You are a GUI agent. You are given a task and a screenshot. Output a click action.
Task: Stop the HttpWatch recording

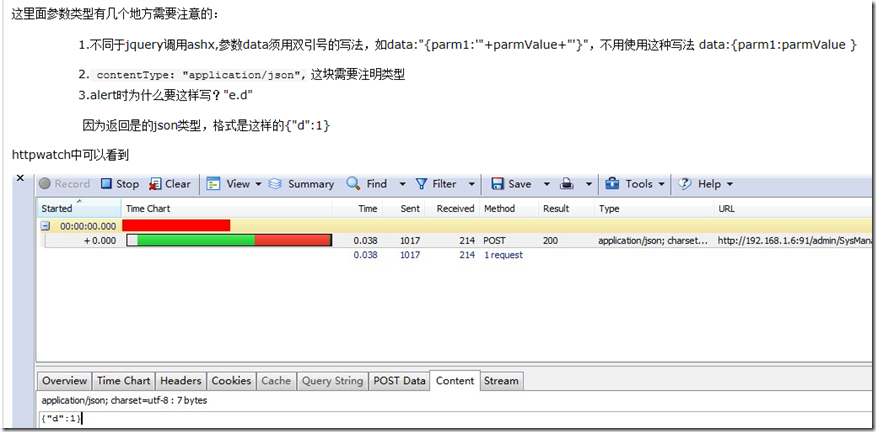click(120, 184)
